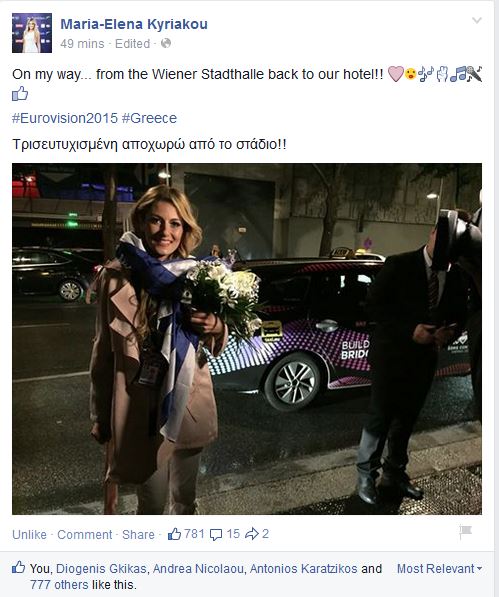Expand the Most Relevant comment sorting dropdown

pyautogui.click(x=440, y=569)
